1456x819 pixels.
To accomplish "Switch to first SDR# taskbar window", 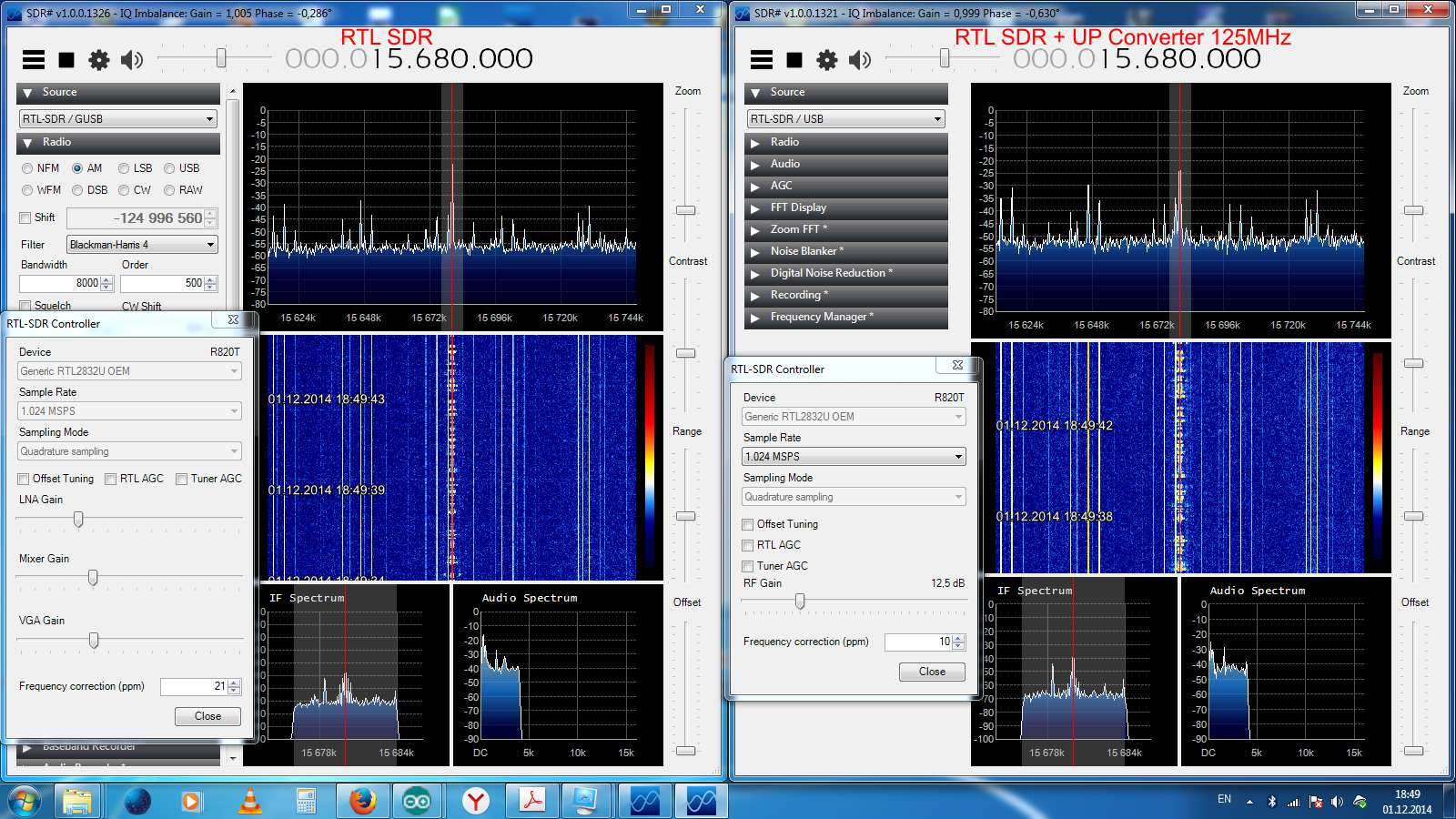I will (644, 802).
